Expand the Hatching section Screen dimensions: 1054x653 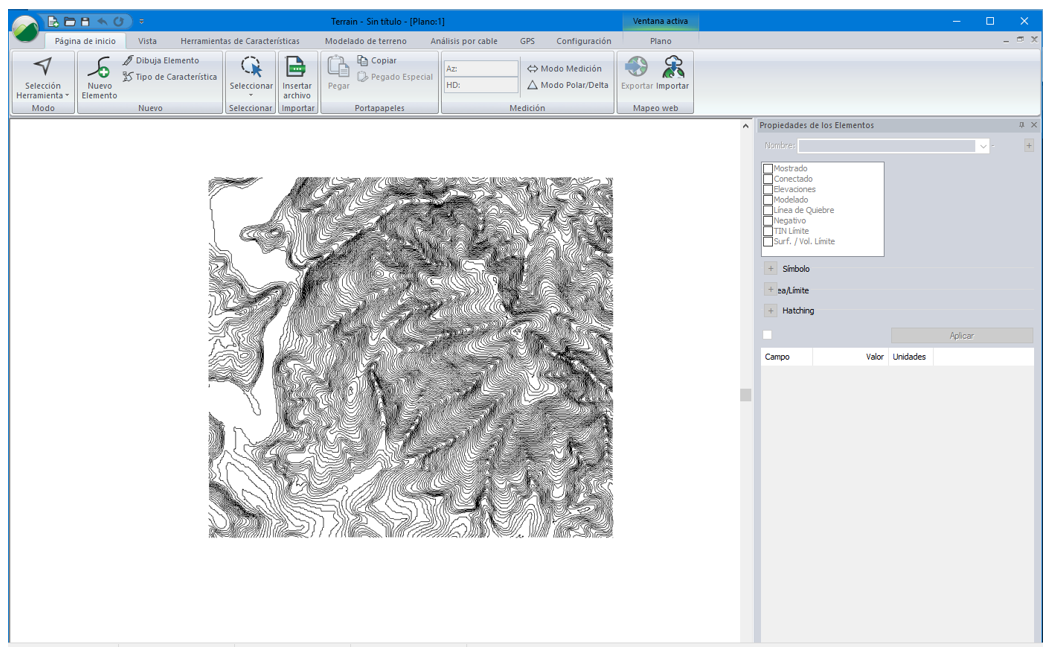[771, 311]
